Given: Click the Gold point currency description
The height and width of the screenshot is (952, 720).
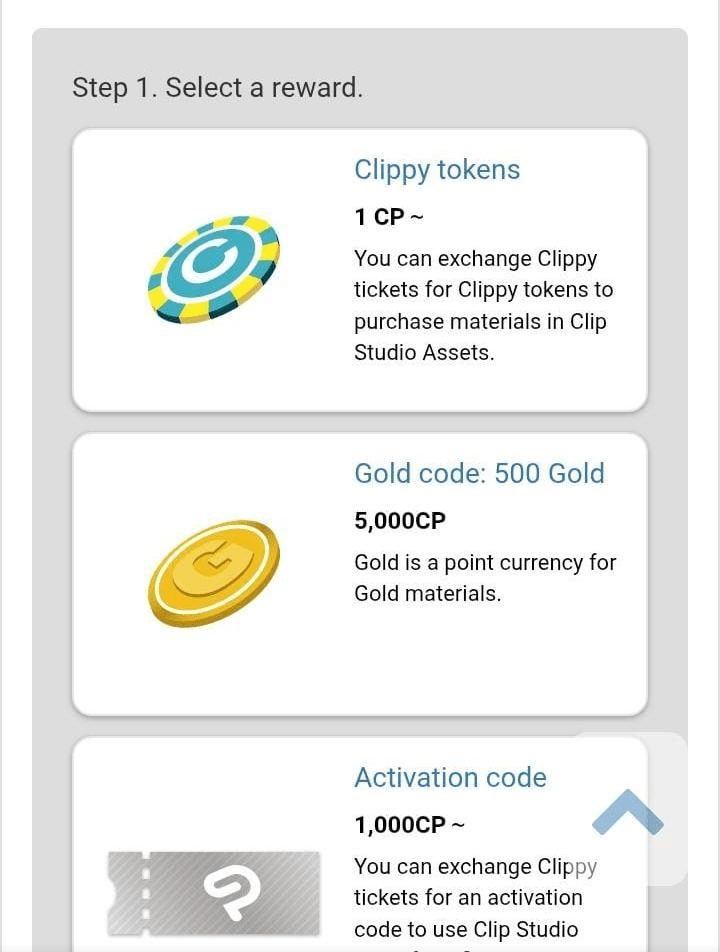Looking at the screenshot, I should 485,577.
